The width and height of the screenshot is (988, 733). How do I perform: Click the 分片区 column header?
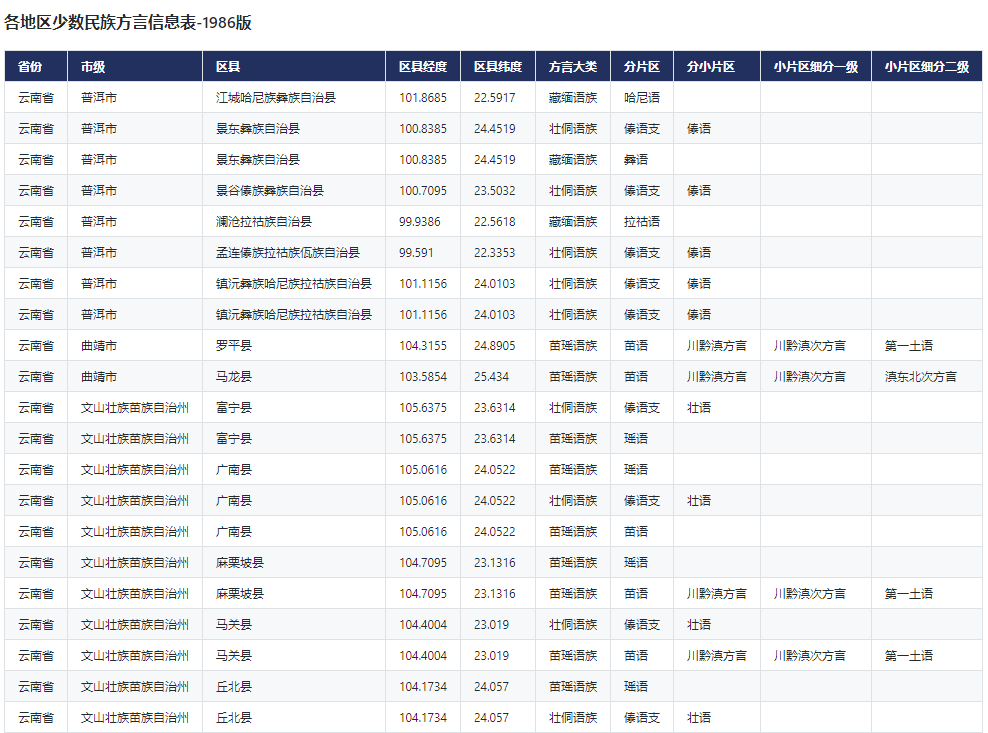[x=642, y=66]
